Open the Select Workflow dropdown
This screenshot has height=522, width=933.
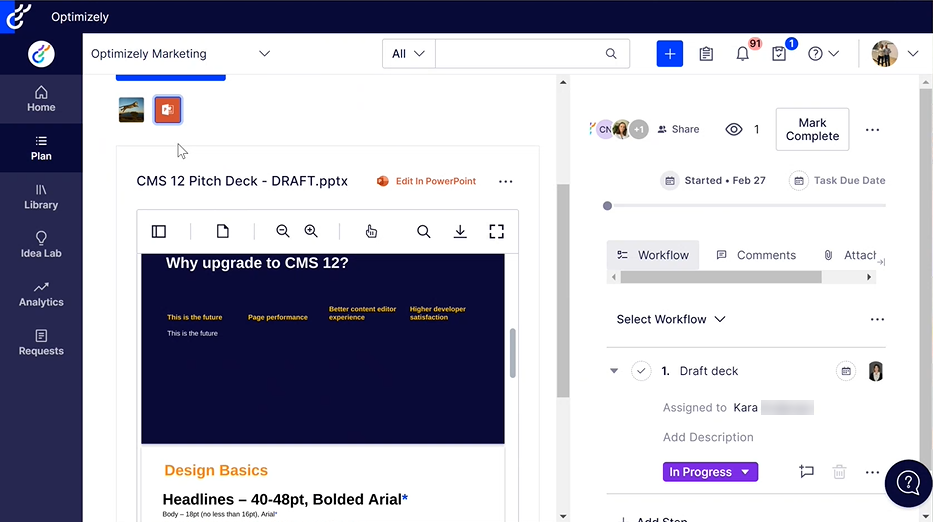671,320
